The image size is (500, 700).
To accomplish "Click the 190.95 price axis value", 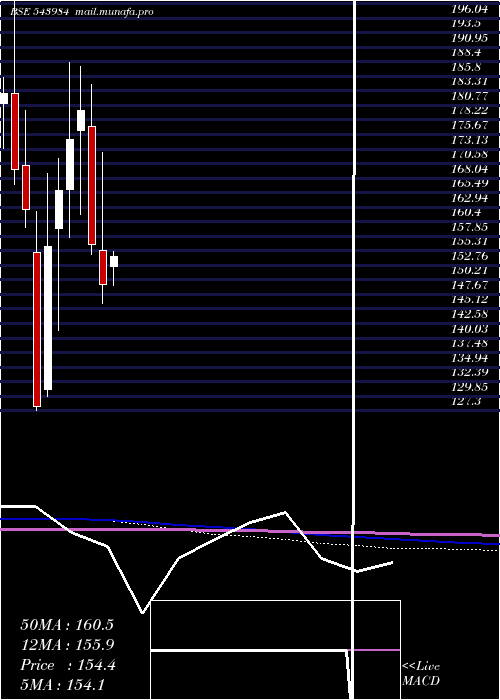I will 469,38.
